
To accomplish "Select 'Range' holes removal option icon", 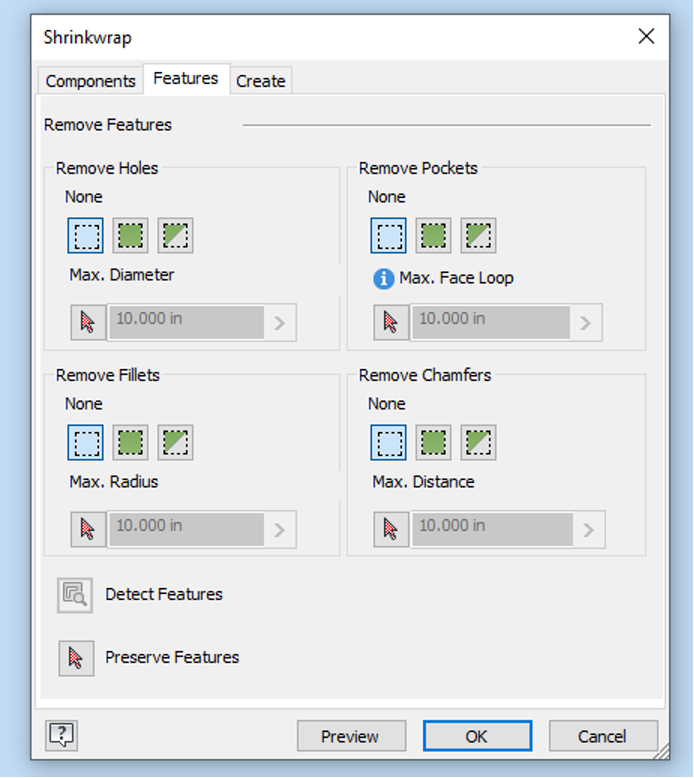I will (176, 235).
